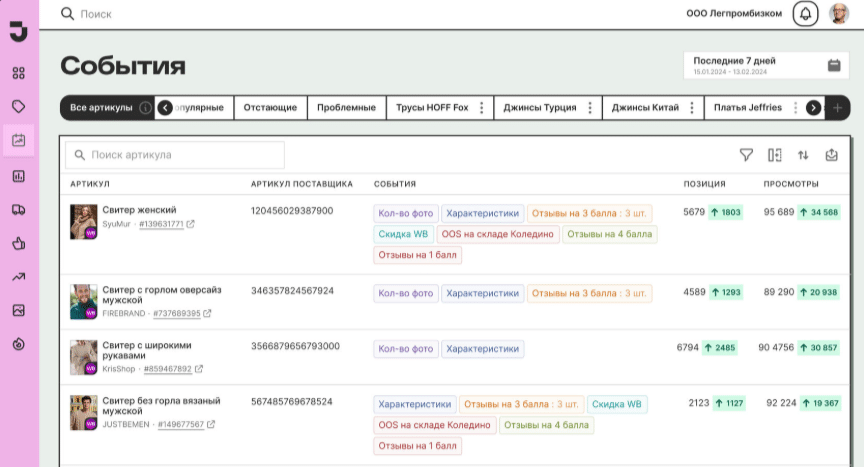Click OOS на складе Коледино tag for JUSTBEMEN
This screenshot has width=864, height=467.
click(434, 425)
